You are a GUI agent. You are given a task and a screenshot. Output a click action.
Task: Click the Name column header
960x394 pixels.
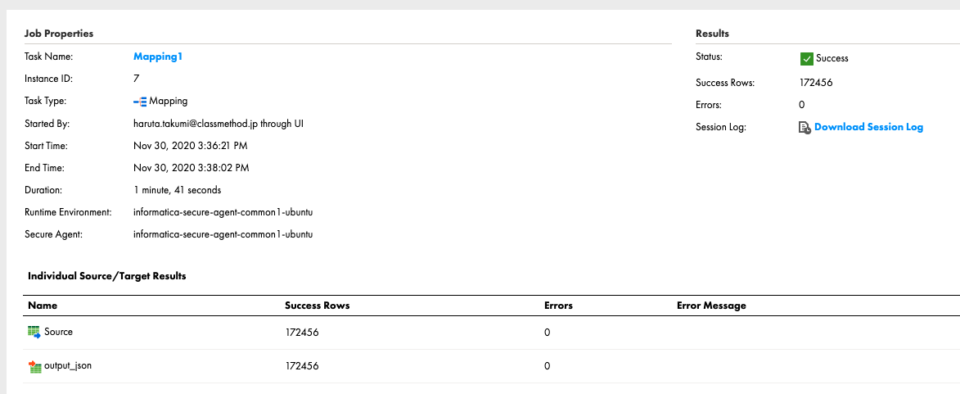click(x=42, y=305)
